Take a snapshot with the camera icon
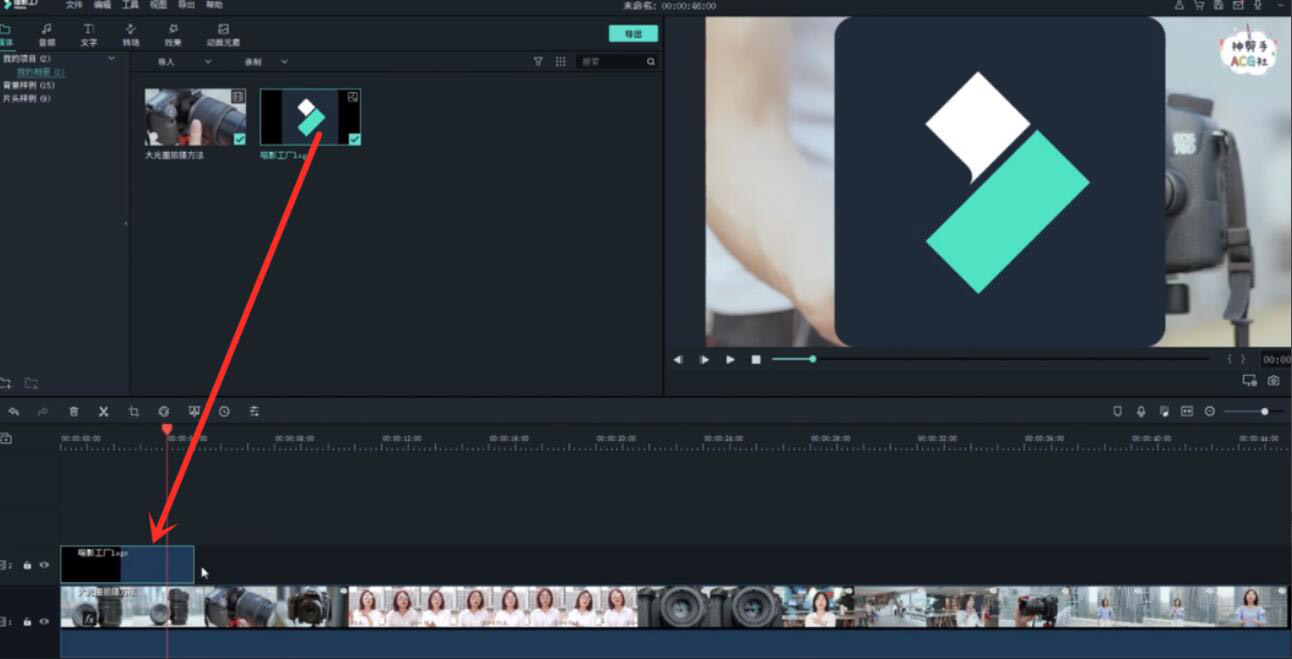The image size is (1292, 659). (x=1273, y=381)
